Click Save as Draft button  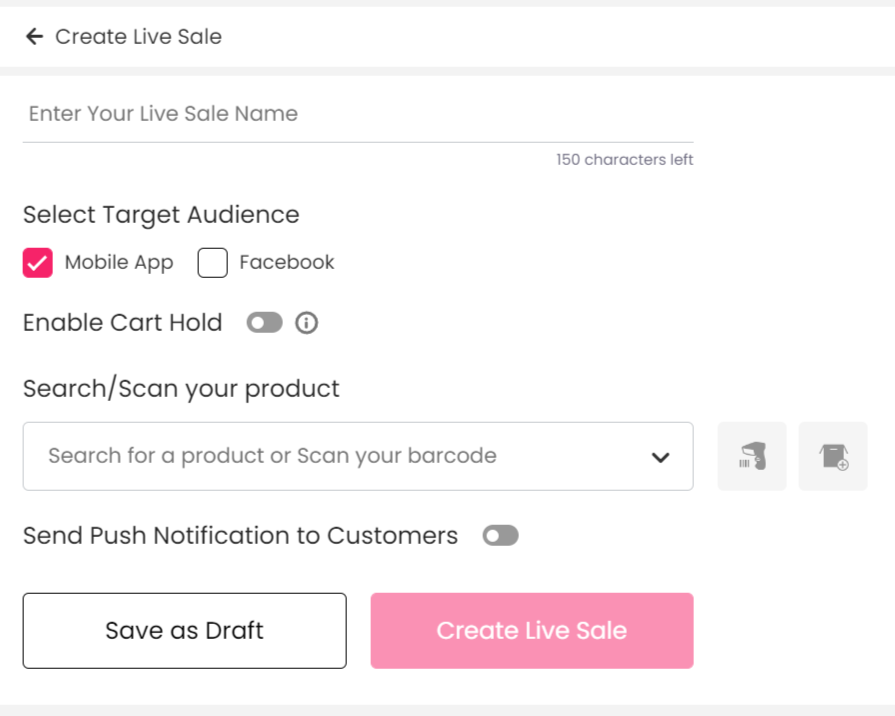pos(184,631)
